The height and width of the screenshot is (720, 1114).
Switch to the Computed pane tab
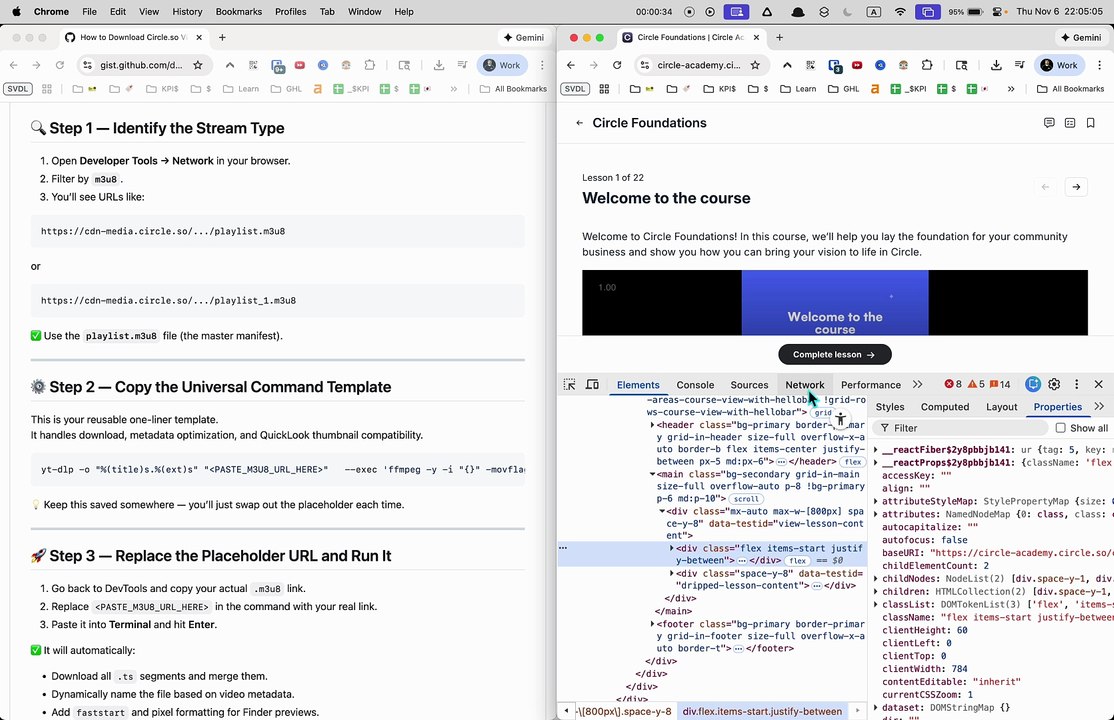(x=944, y=407)
